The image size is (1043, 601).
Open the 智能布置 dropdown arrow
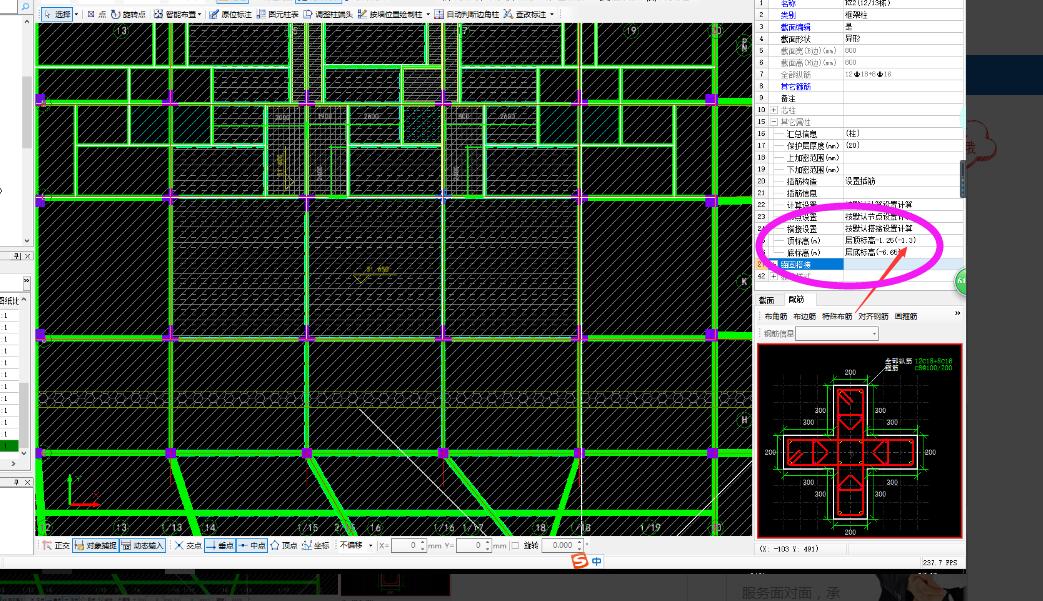coord(200,14)
